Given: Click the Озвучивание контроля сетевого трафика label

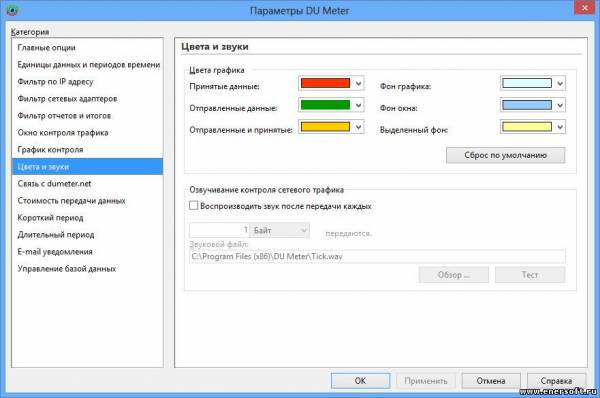Looking at the screenshot, I should pyautogui.click(x=266, y=190).
